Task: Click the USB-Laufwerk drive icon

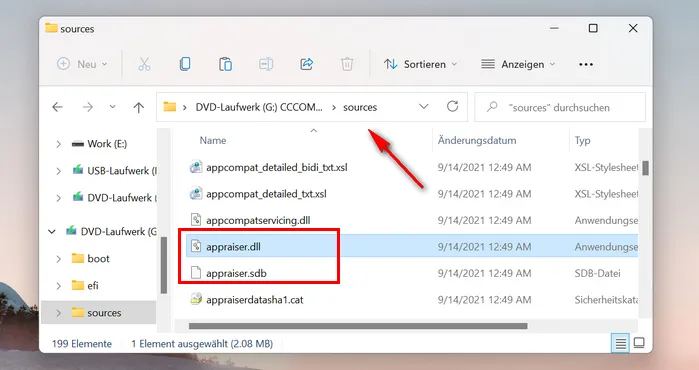Action: (x=78, y=170)
